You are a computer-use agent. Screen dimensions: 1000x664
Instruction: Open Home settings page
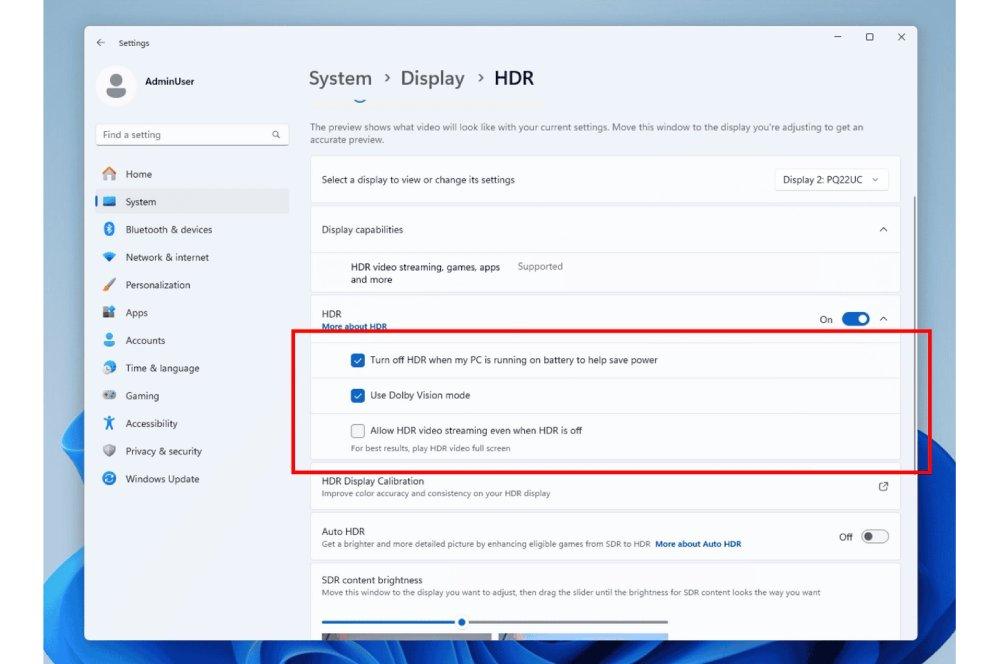coord(192,173)
